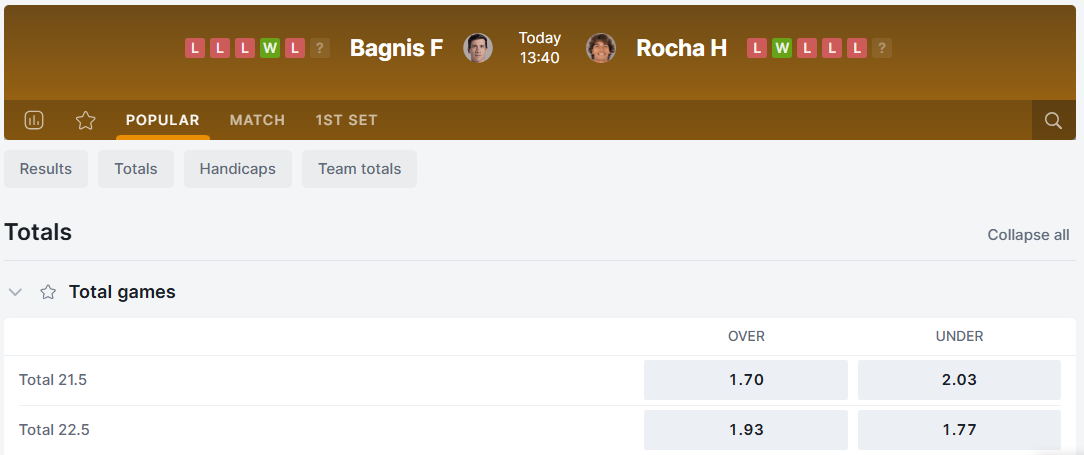The image size is (1084, 455).
Task: Collapse the Total games section chevron
Action: pyautogui.click(x=15, y=292)
